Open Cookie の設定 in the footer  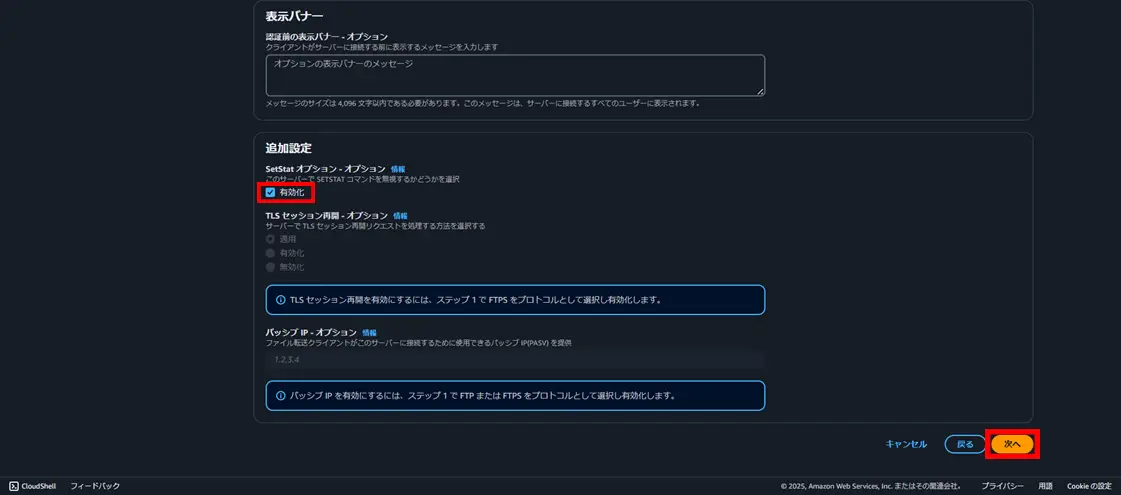[x=1089, y=486]
